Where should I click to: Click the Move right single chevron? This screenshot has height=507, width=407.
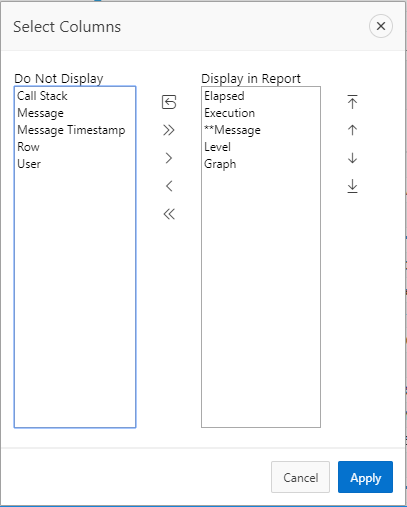(169, 158)
